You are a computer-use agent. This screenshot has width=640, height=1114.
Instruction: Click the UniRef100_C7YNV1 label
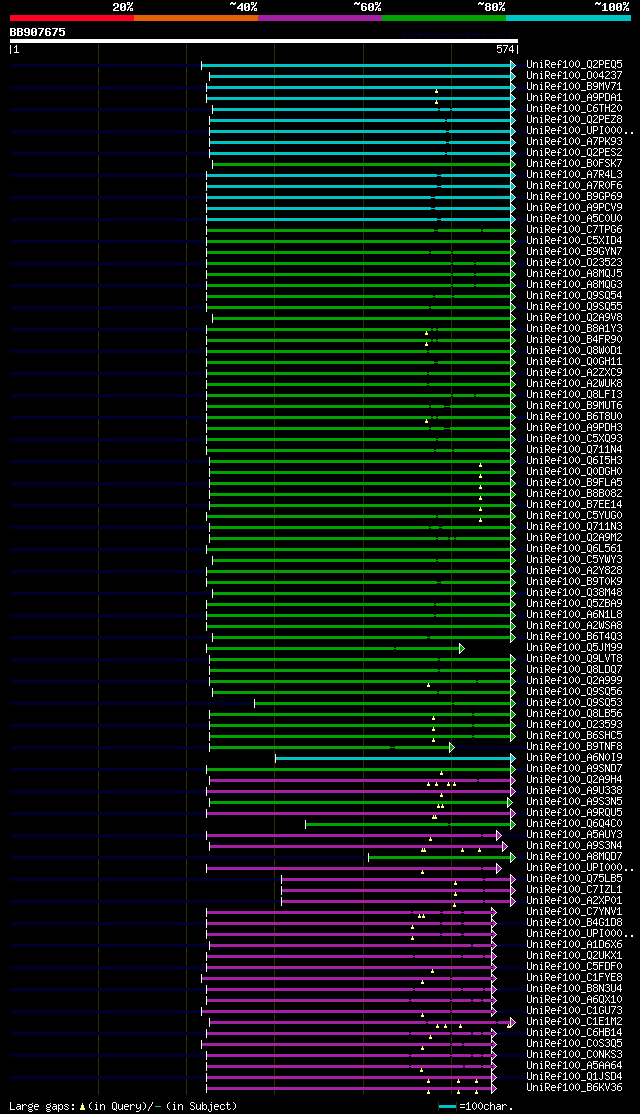[574, 912]
